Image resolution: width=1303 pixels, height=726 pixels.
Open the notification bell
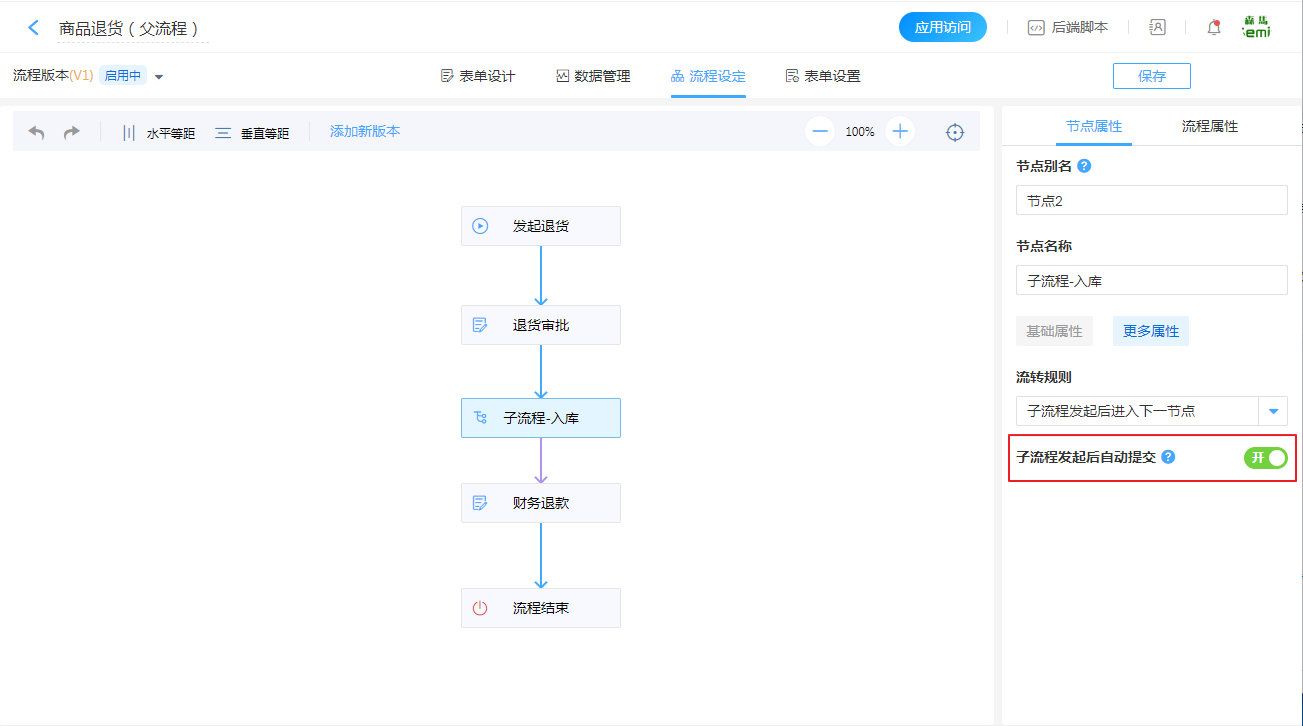coord(1214,28)
